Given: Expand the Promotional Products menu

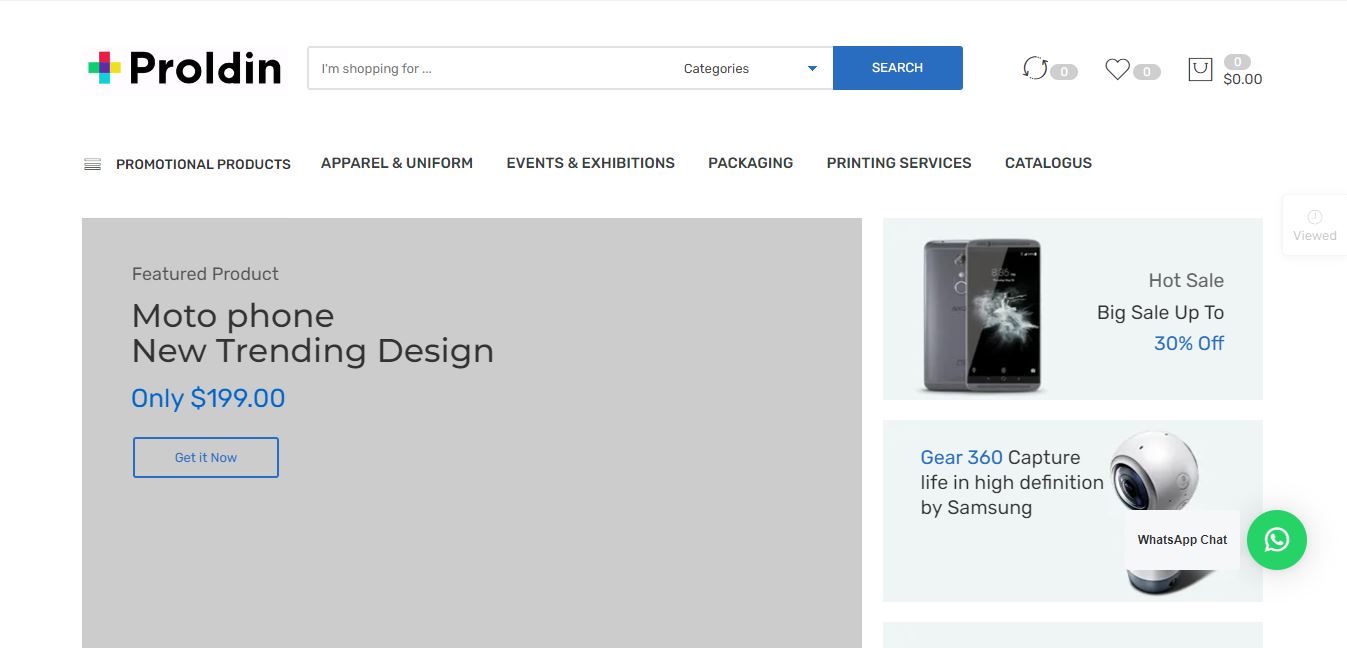Looking at the screenshot, I should 203,164.
